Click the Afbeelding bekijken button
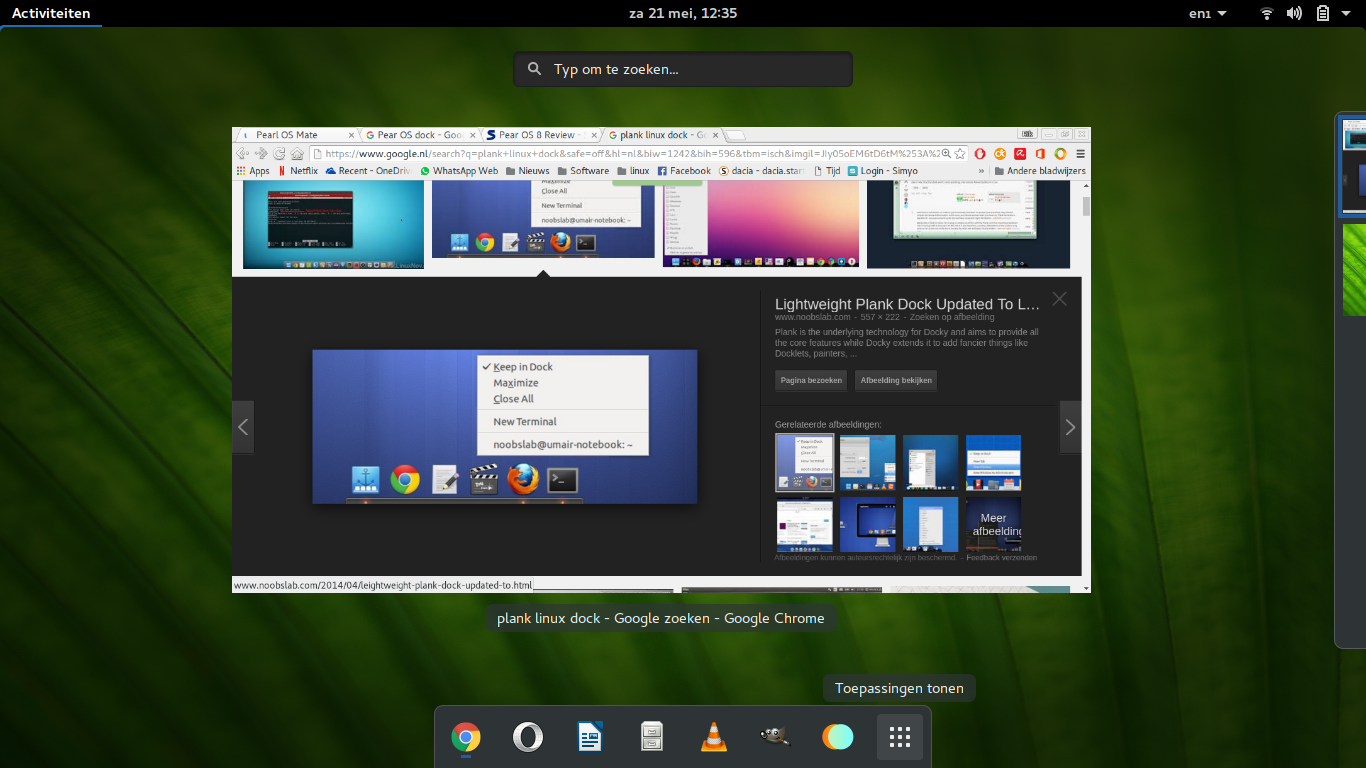The width and height of the screenshot is (1366, 768). [896, 380]
